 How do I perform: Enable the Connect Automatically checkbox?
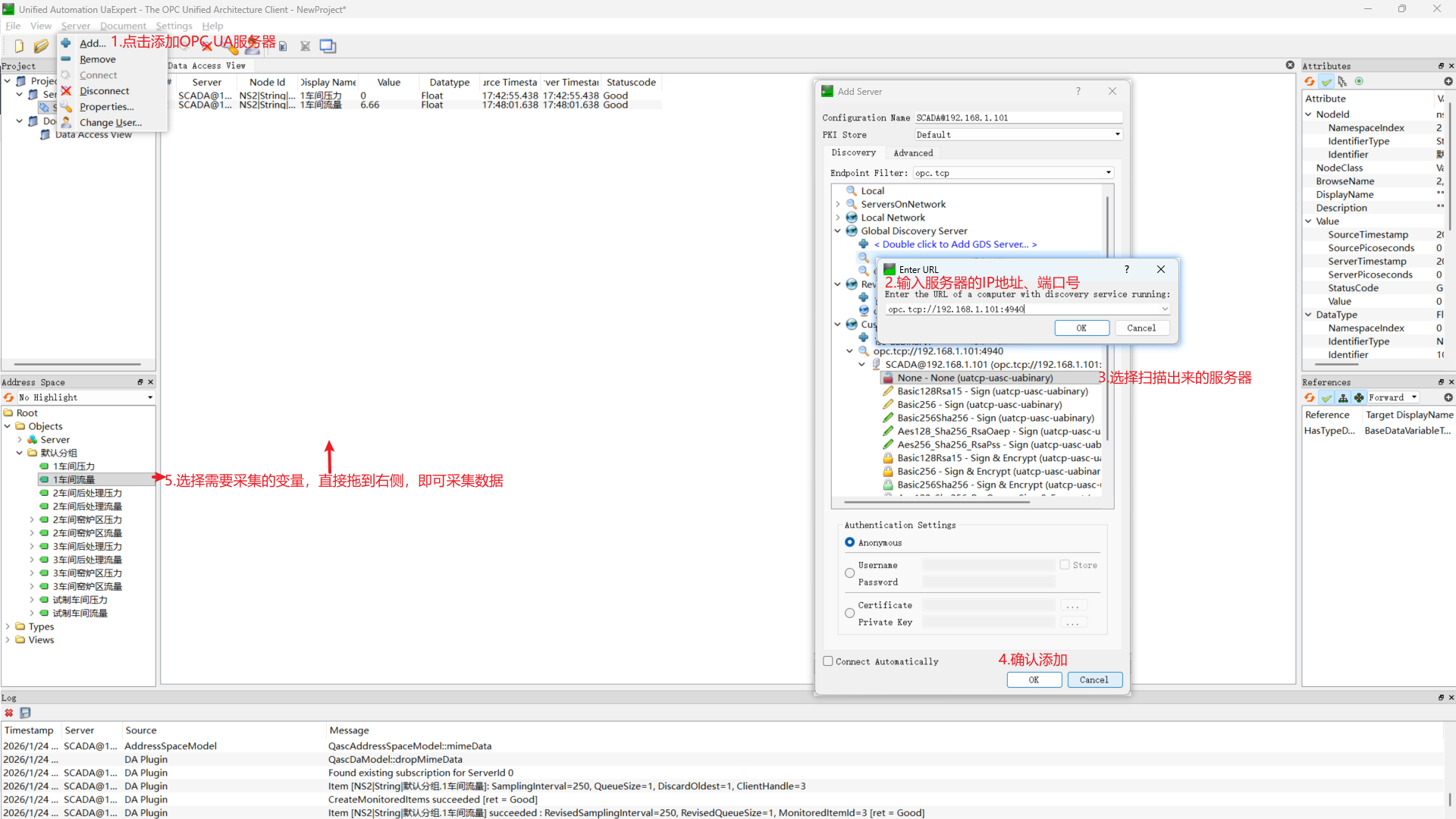(828, 661)
